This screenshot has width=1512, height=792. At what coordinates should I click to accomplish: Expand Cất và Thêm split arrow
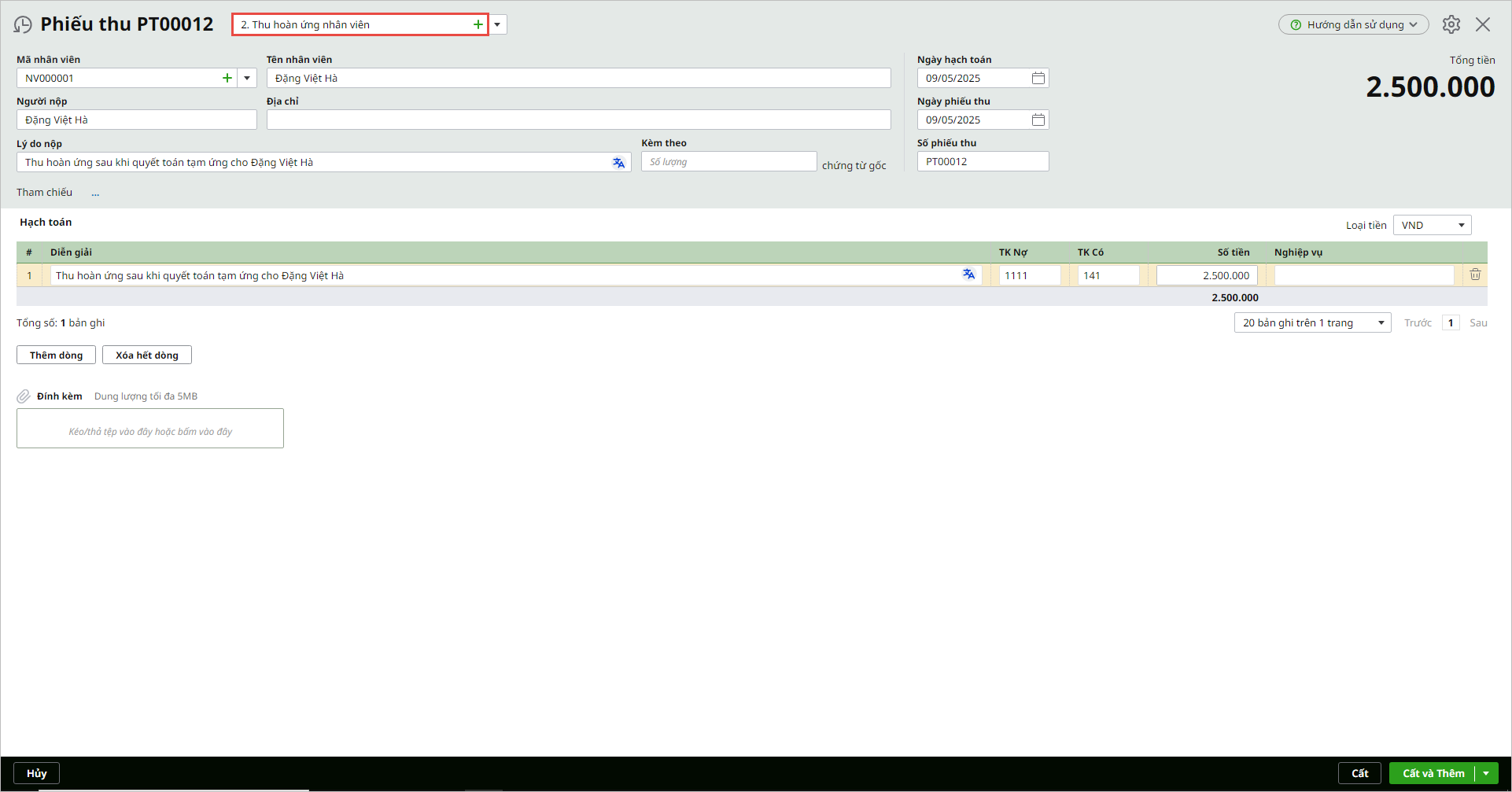click(x=1486, y=773)
